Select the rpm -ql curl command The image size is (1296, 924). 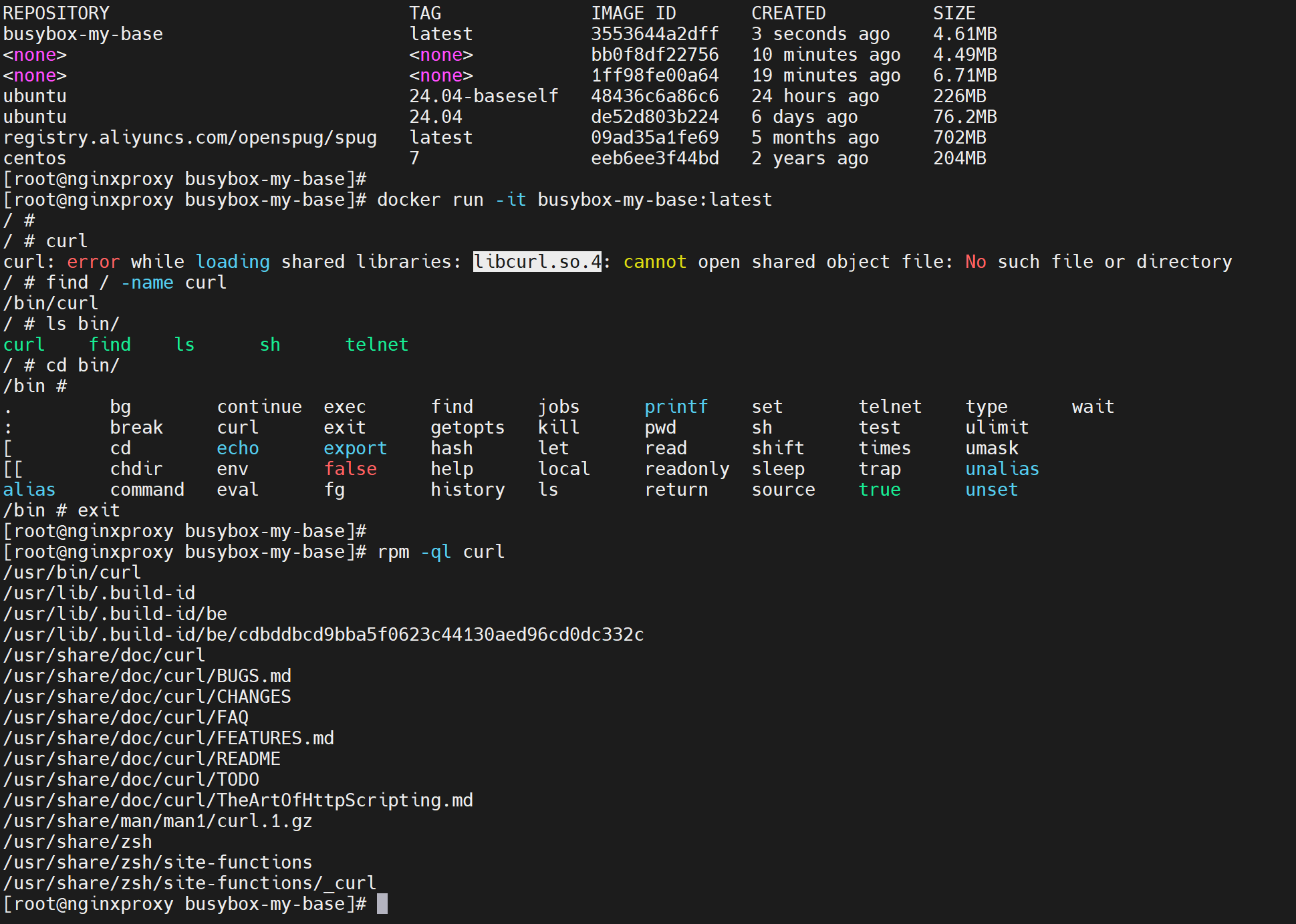point(440,551)
